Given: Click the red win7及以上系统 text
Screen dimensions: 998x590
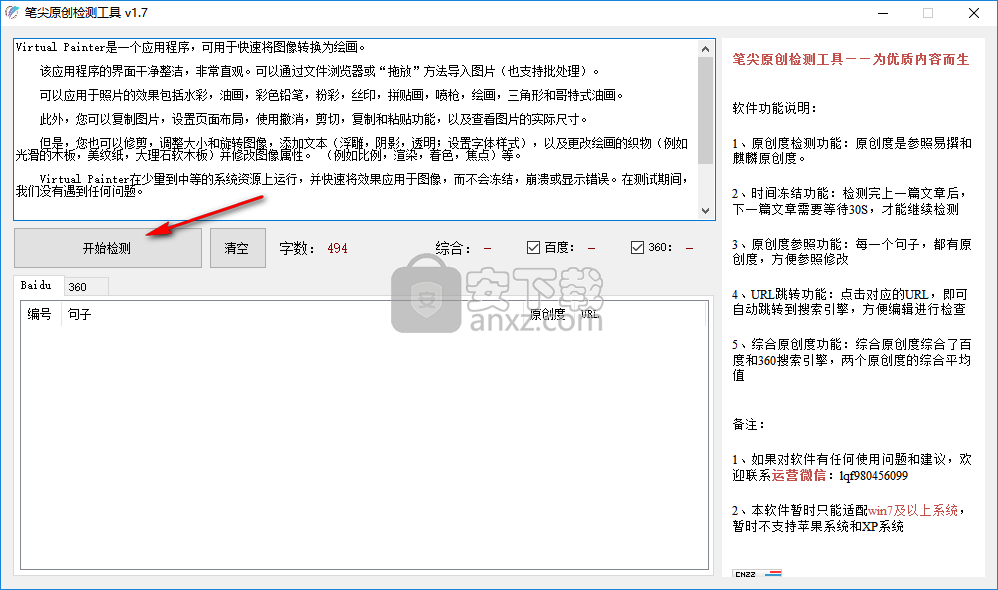Looking at the screenshot, I should click(x=913, y=510).
